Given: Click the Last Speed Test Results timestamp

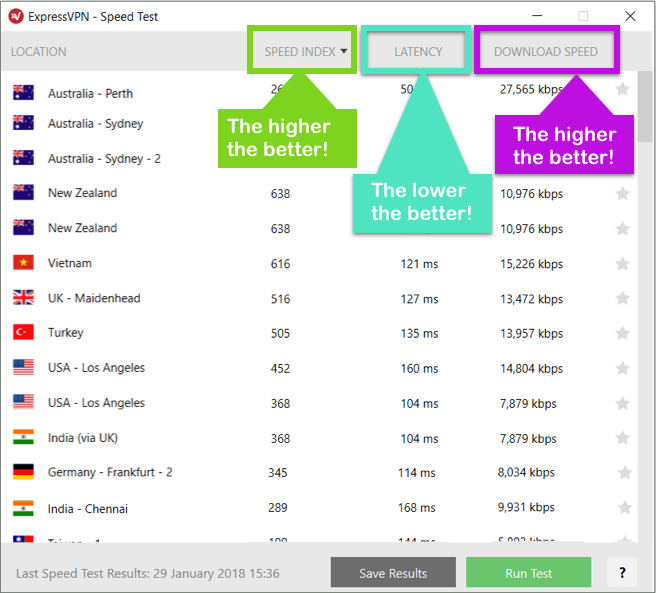Looking at the screenshot, I should tap(148, 573).
